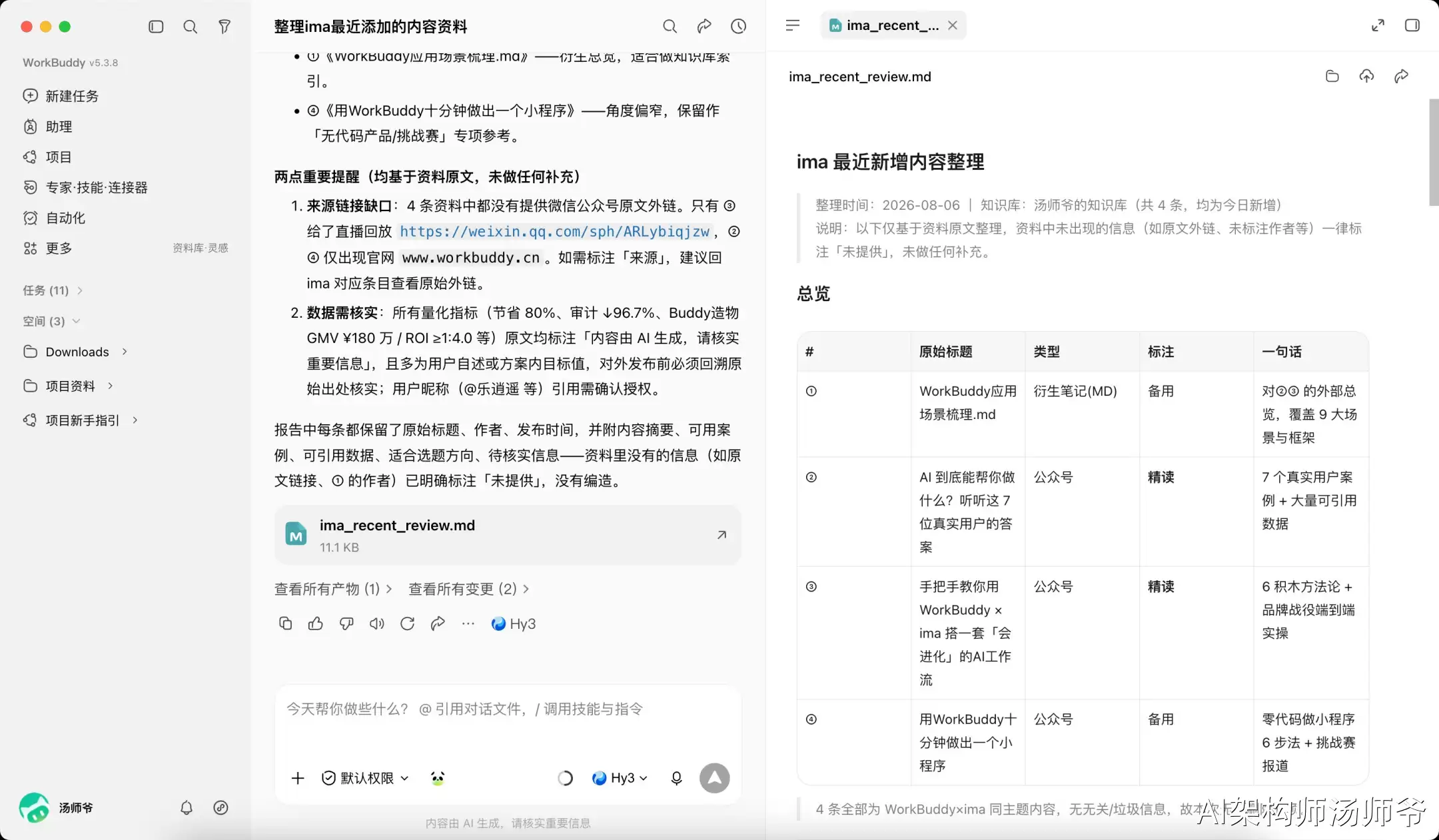
Task: Send message with arrow button
Action: 714,778
